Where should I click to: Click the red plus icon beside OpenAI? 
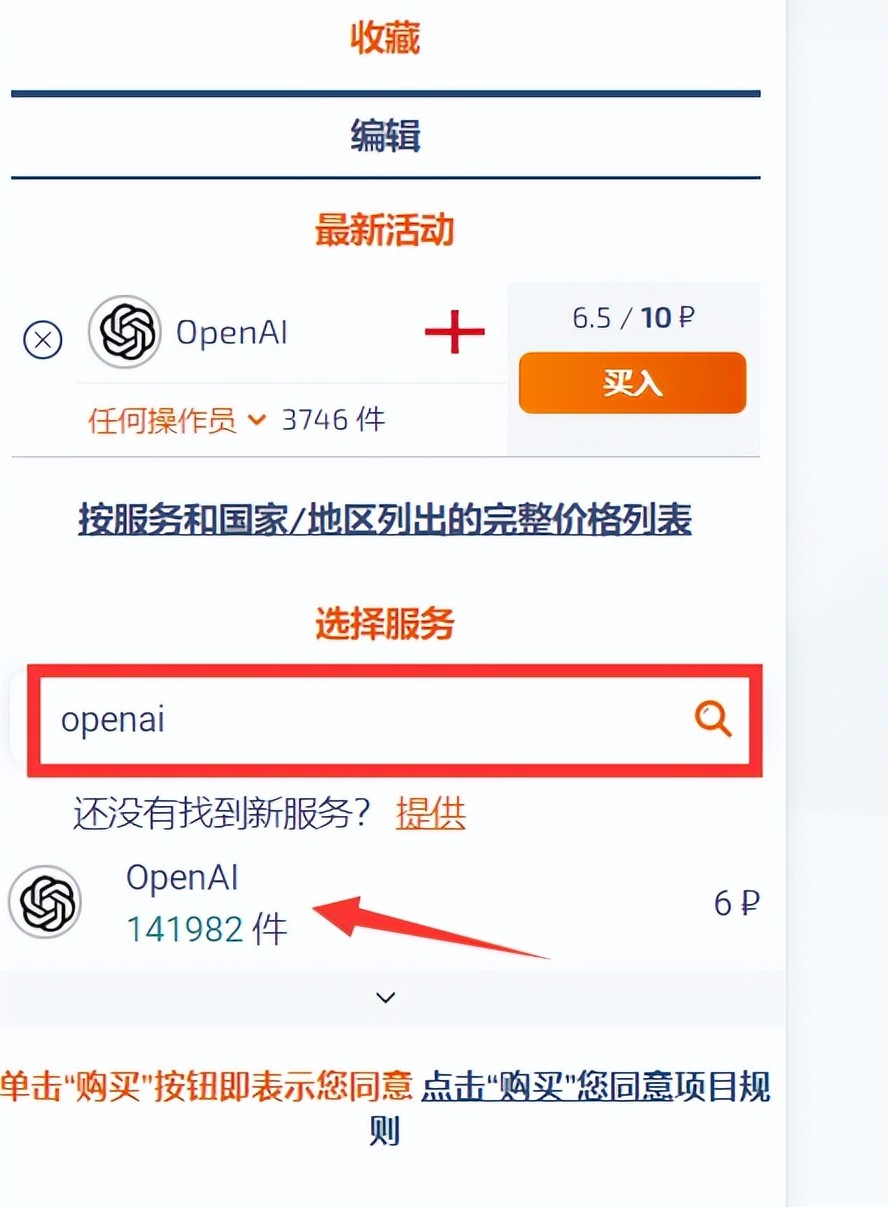(x=455, y=332)
